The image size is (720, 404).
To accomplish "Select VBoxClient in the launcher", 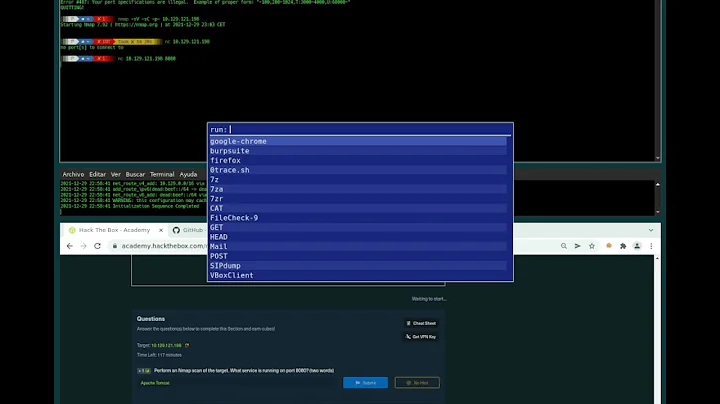I will [x=358, y=275].
